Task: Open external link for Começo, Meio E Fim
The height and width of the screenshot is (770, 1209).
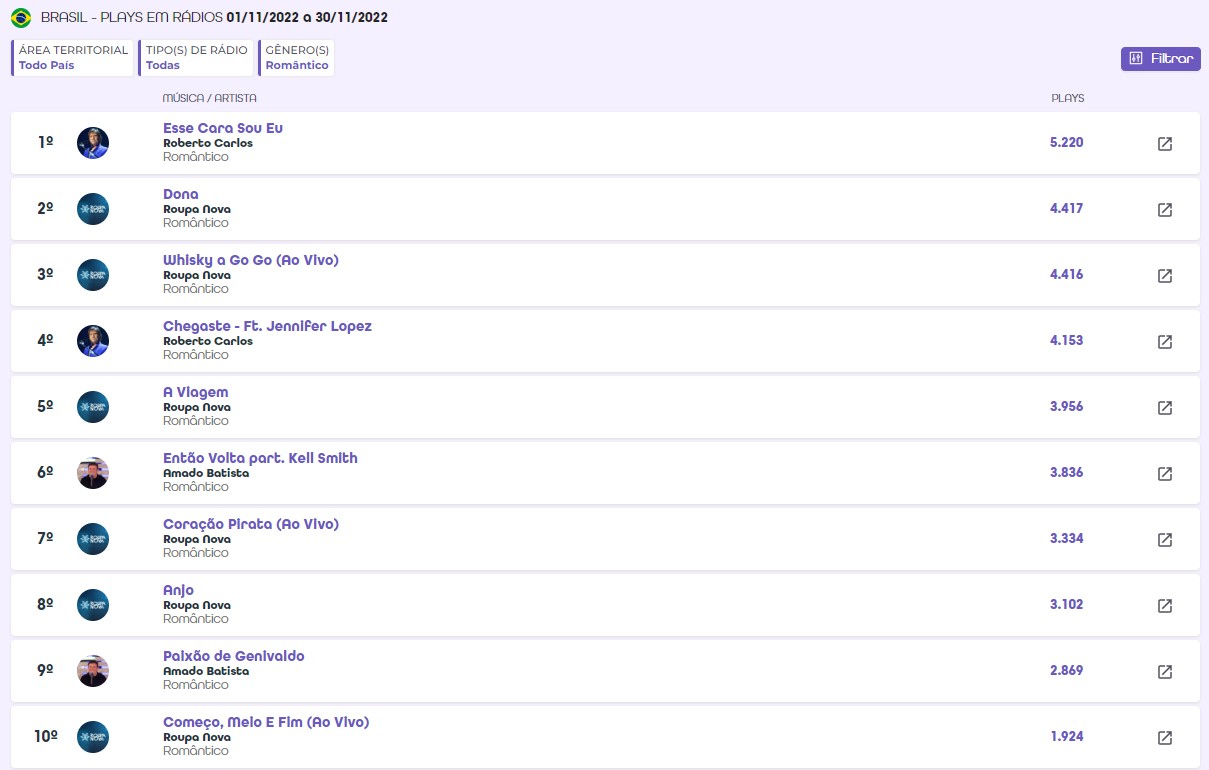Action: [1165, 738]
